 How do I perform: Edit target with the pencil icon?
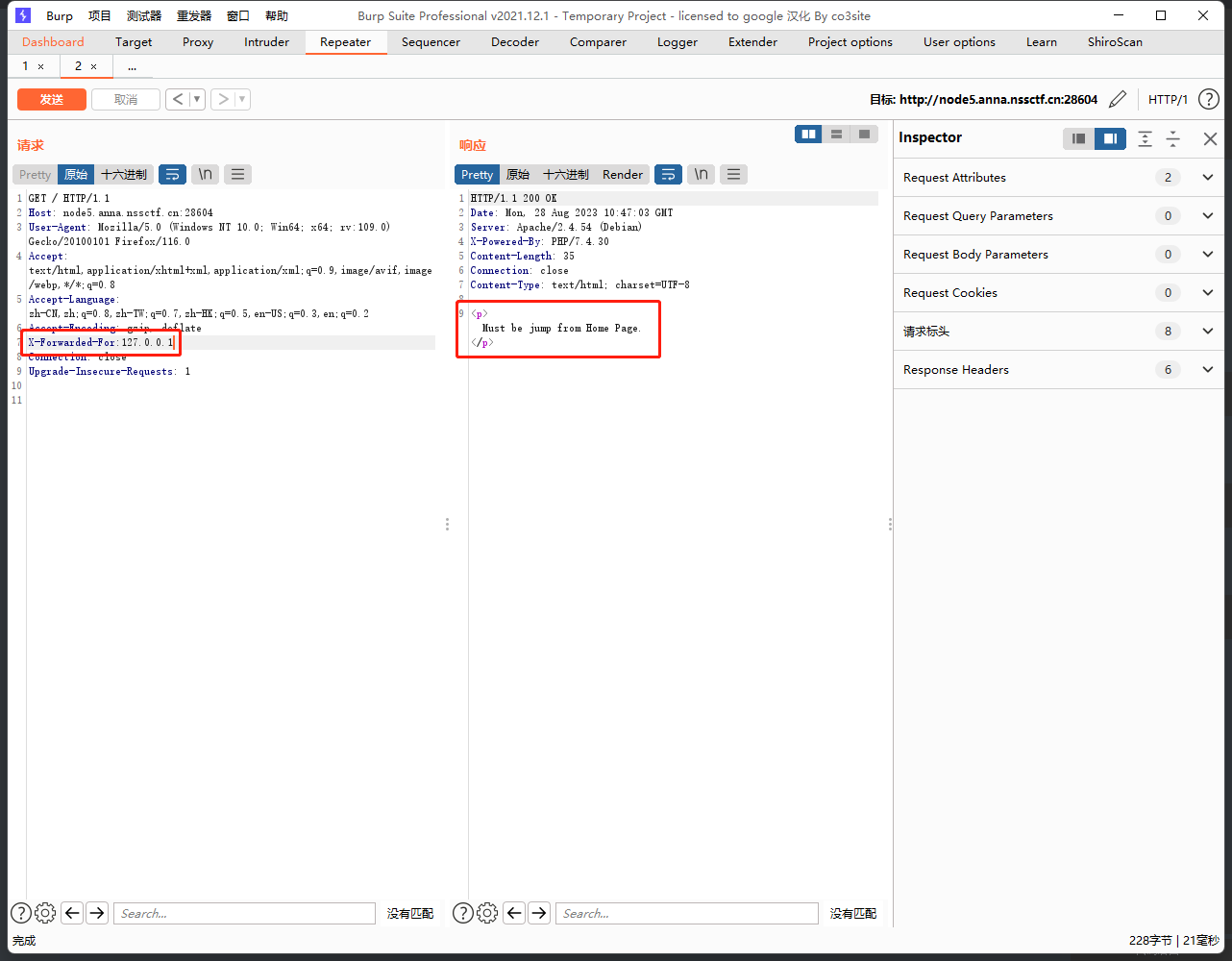[1118, 99]
